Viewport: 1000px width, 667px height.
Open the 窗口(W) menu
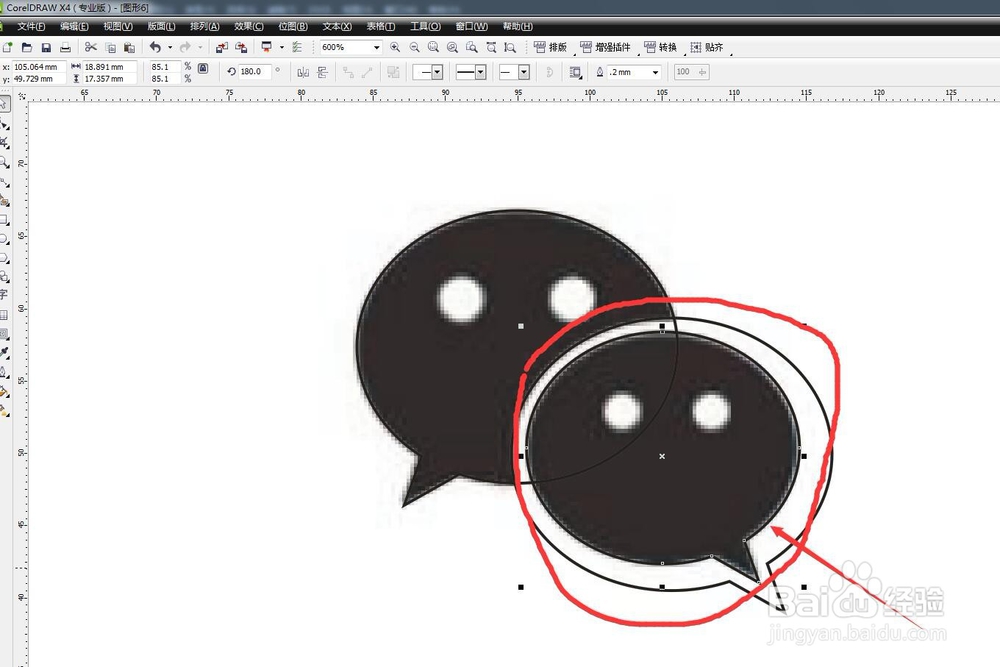click(x=472, y=26)
